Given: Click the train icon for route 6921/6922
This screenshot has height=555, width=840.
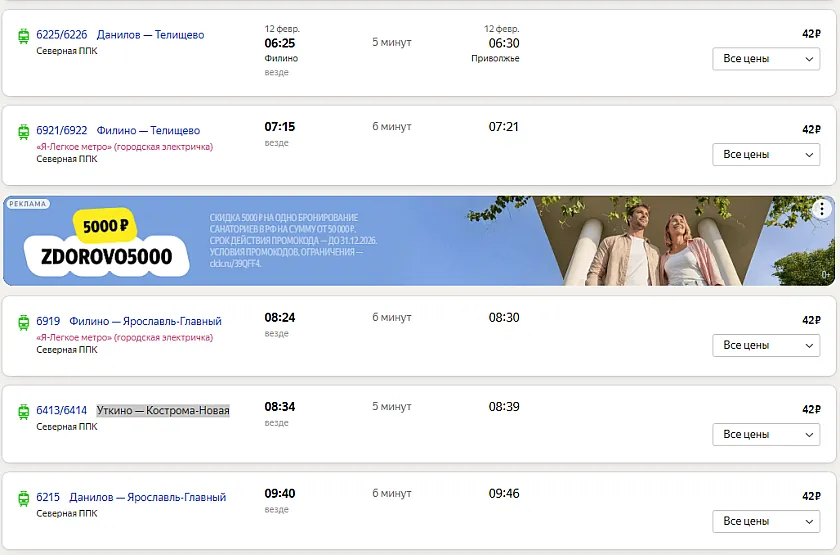Looking at the screenshot, I should 23,132.
